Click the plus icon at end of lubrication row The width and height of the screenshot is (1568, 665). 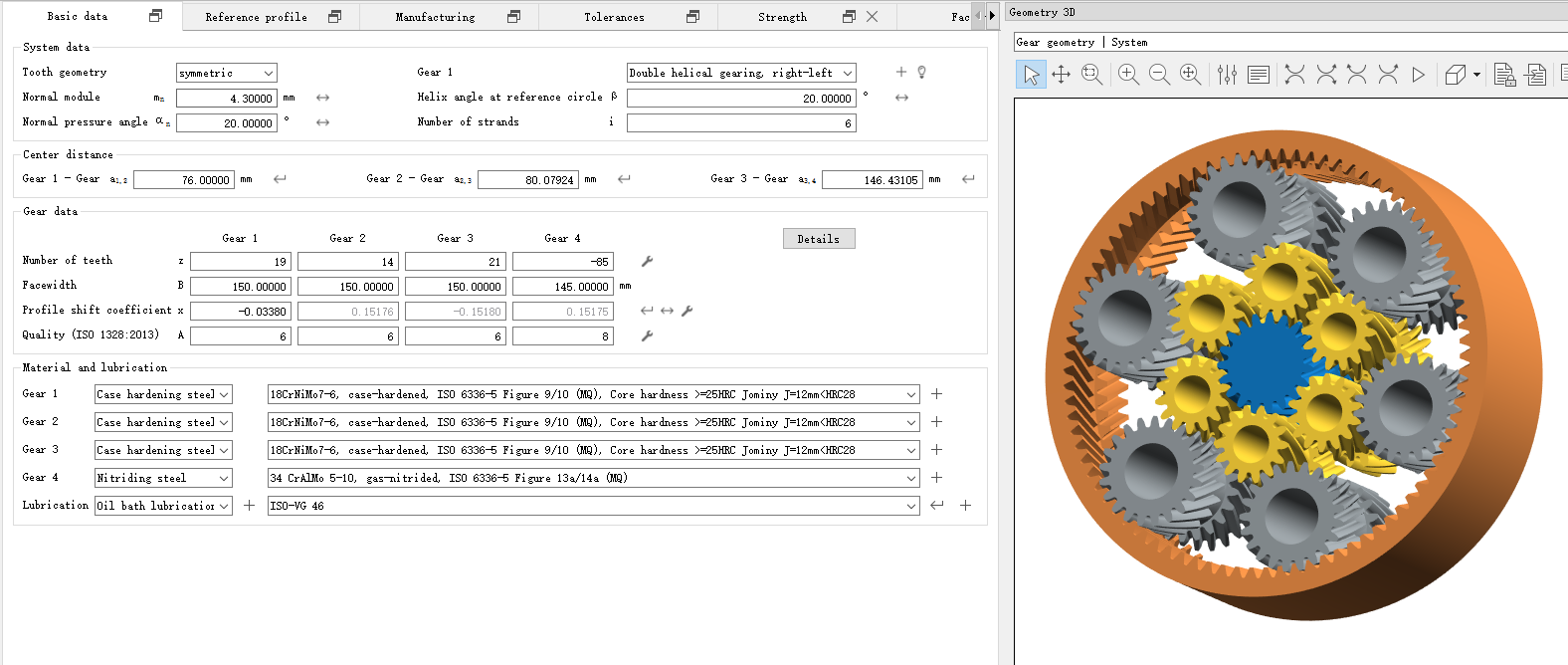(965, 506)
